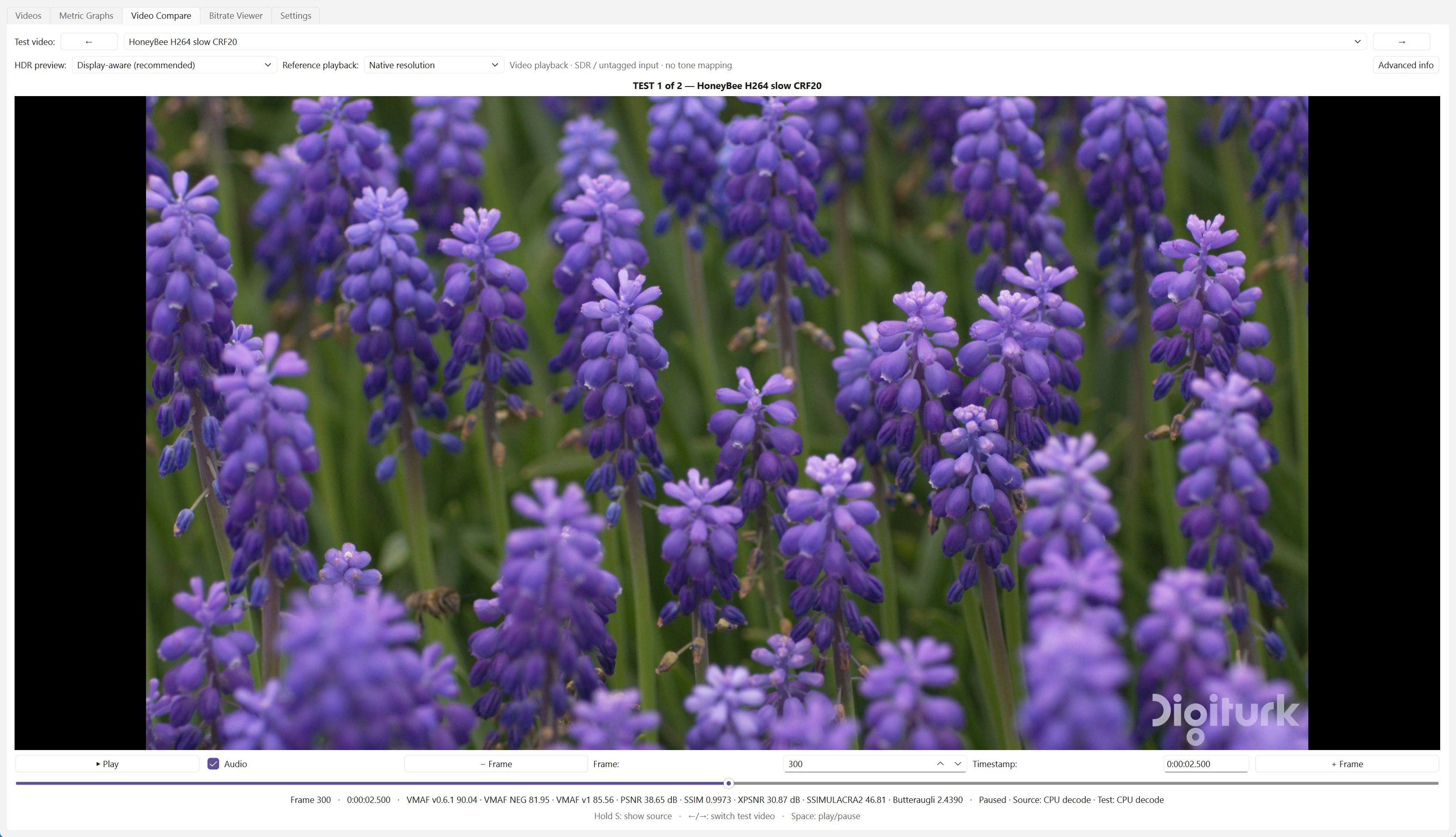
Task: Click the next test video arrow button
Action: (1402, 41)
